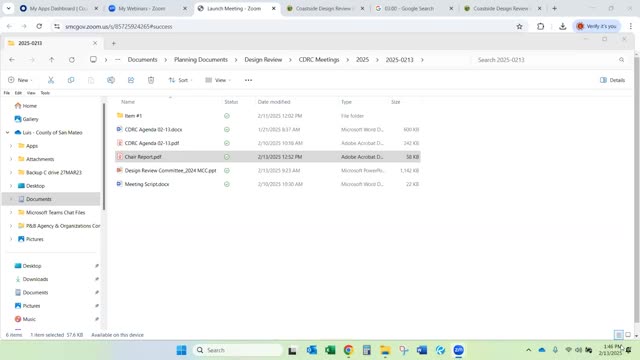Image resolution: width=640 pixels, height=360 pixels.
Task: Click the Cut icon in Explorer toolbar
Action: click(x=51, y=80)
